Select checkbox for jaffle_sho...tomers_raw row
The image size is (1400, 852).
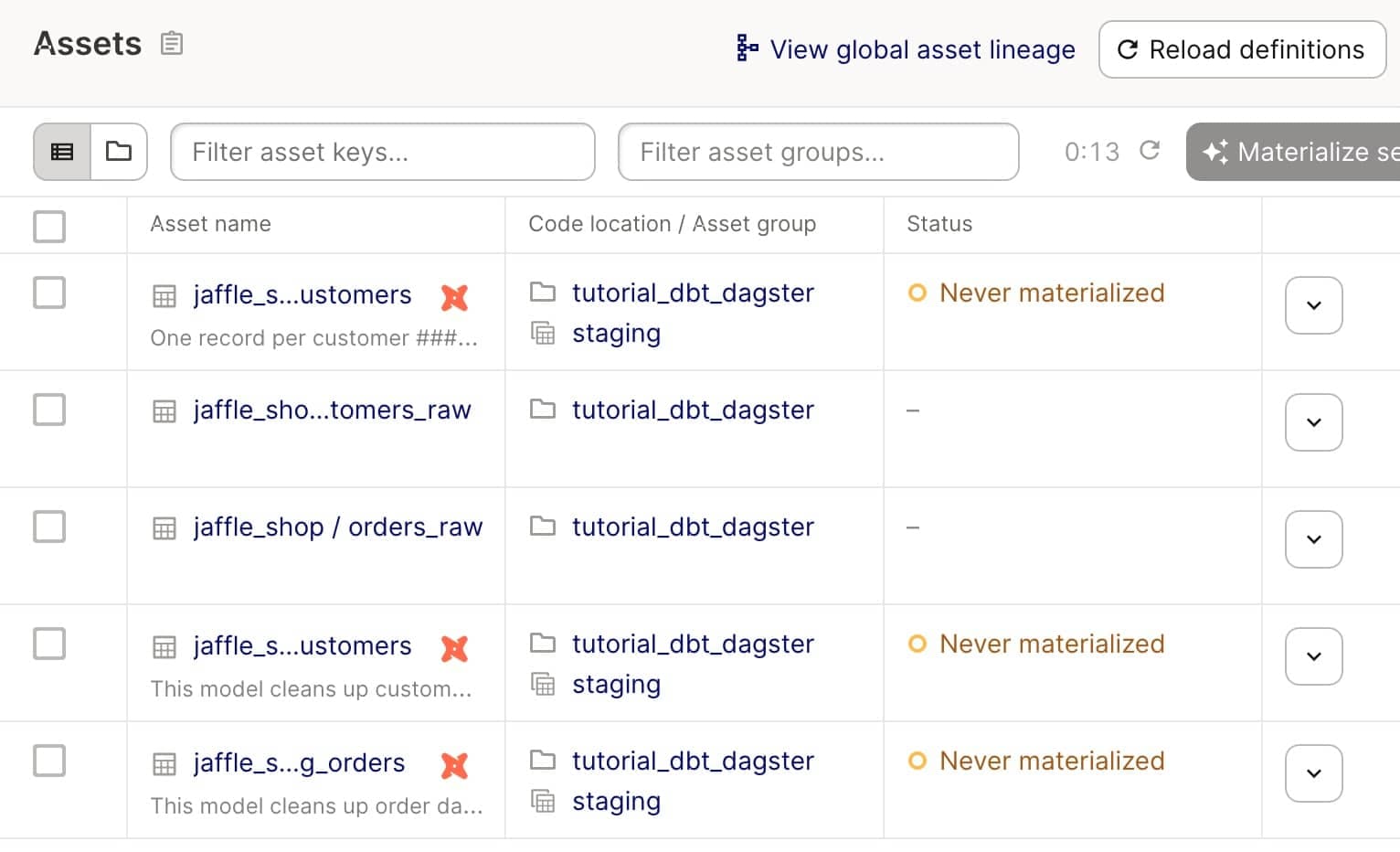click(x=49, y=410)
